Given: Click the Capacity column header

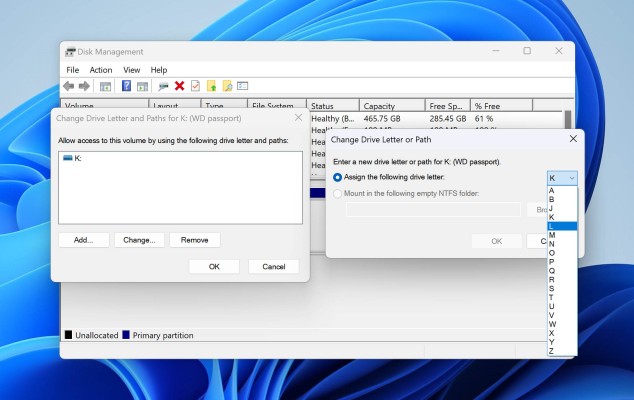Looking at the screenshot, I should pyautogui.click(x=392, y=106).
